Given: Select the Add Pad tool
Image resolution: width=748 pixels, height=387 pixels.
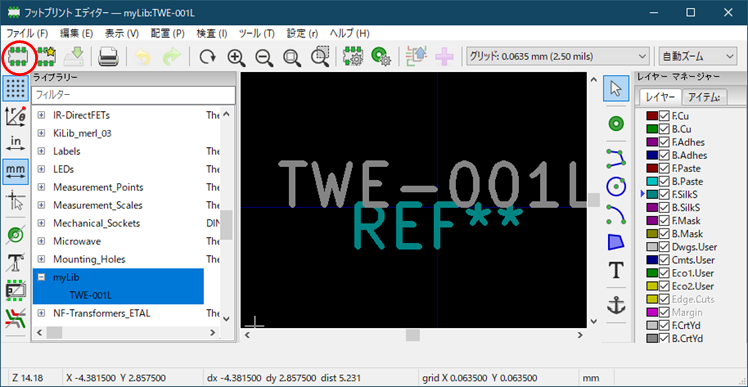Looking at the screenshot, I should [x=616, y=124].
